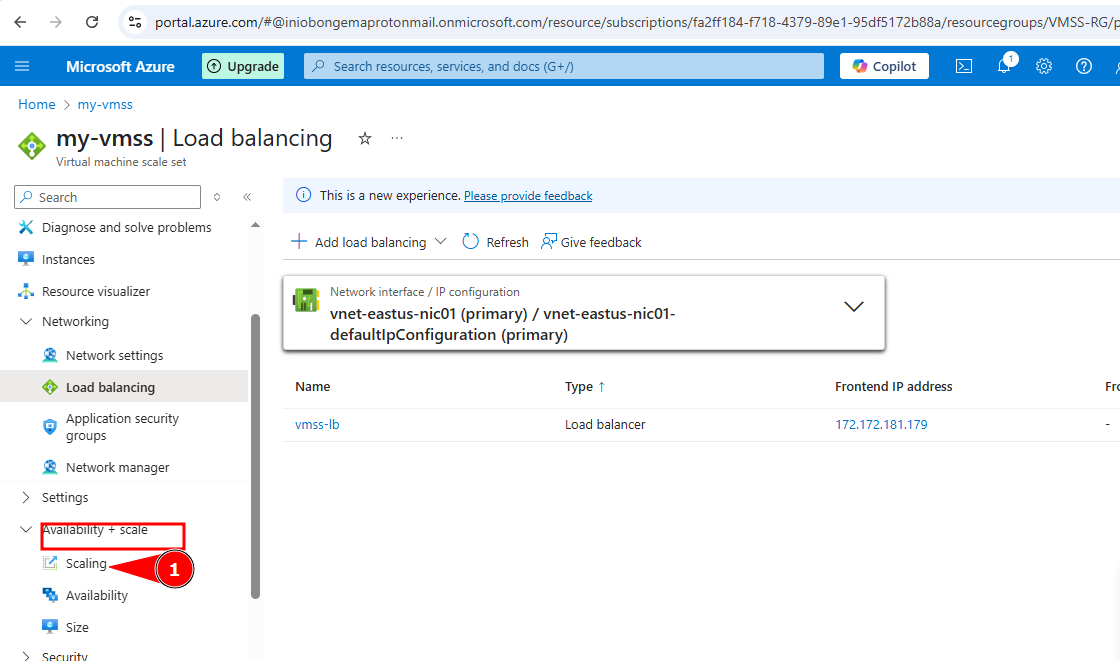Go back with the browser back arrow
1120x661 pixels.
point(20,22)
